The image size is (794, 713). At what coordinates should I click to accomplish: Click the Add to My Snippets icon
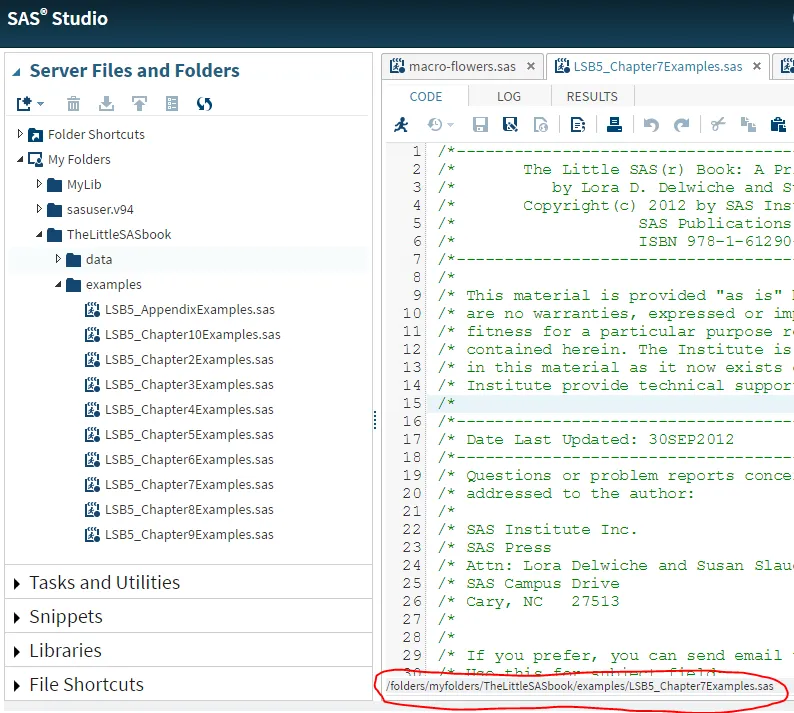[541, 125]
